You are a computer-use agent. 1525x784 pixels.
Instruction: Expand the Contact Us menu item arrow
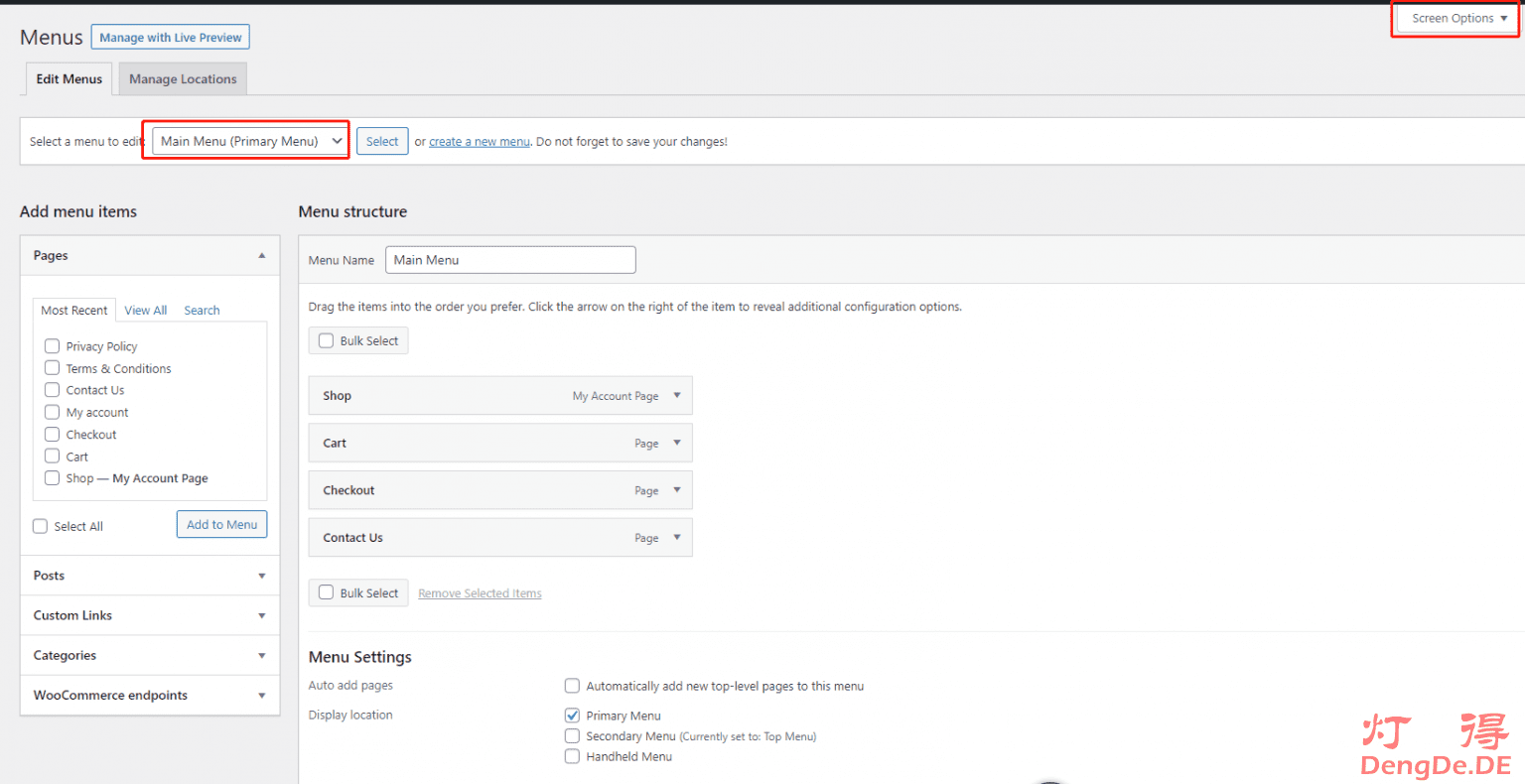677,538
